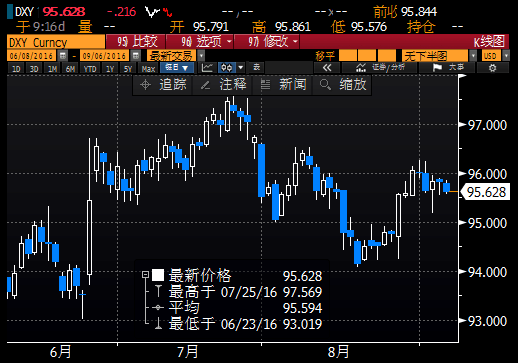Open 97) 修改 edit menu
Image resolution: width=518 pixels, height=363 pixels.
(267, 42)
